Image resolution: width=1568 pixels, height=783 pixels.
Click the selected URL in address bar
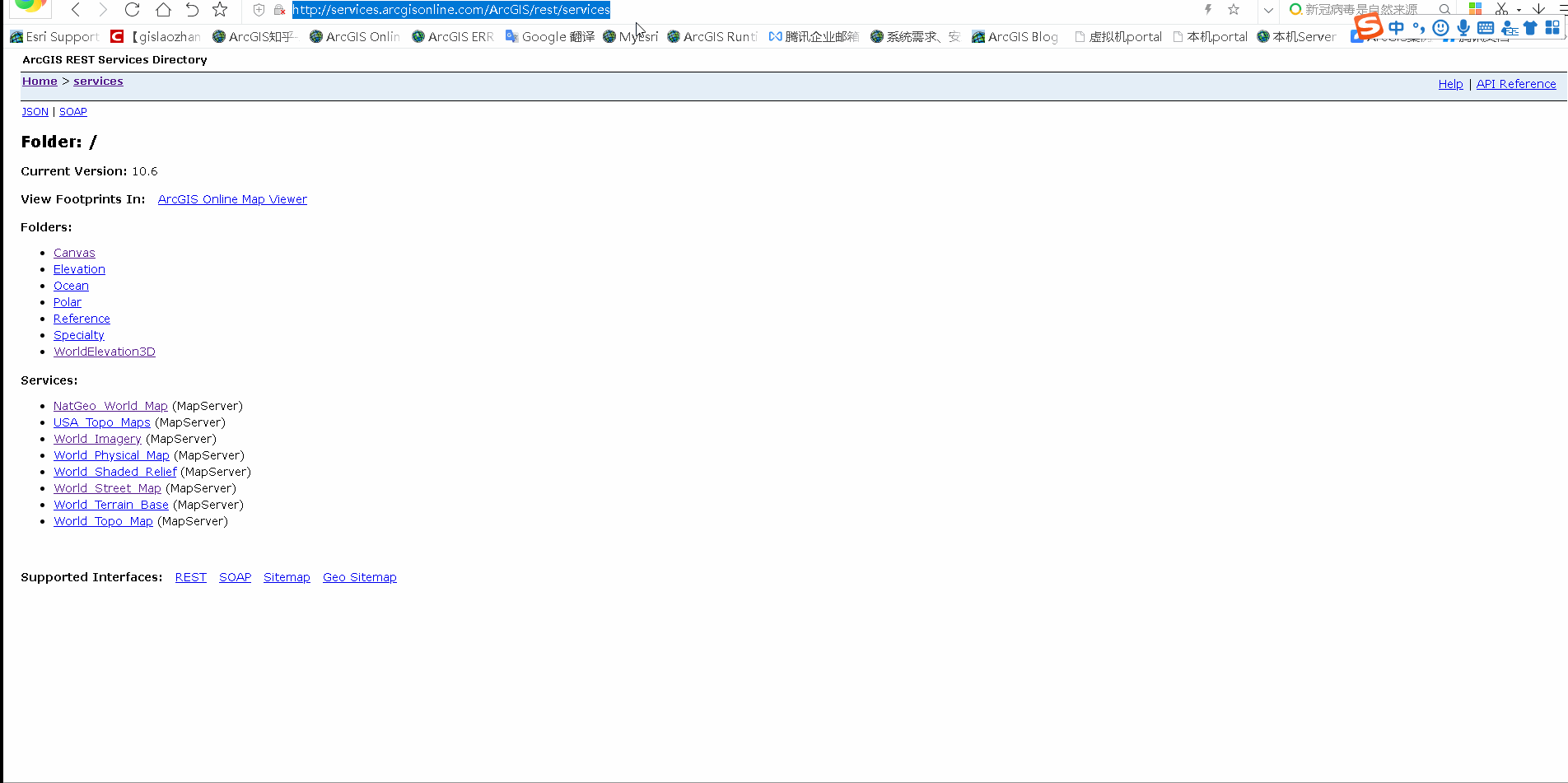click(451, 10)
